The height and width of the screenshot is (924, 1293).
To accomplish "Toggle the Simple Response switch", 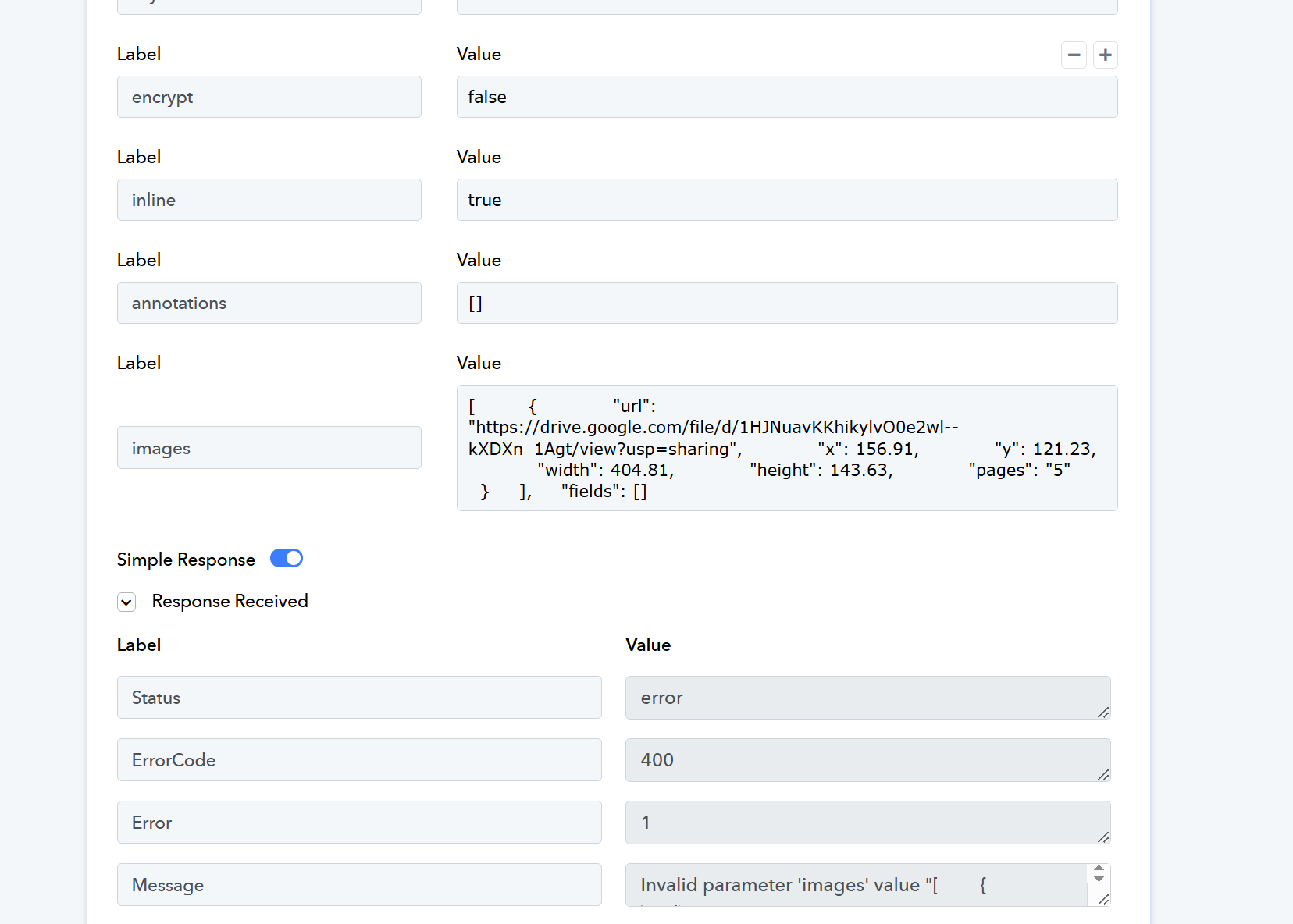I will point(286,559).
